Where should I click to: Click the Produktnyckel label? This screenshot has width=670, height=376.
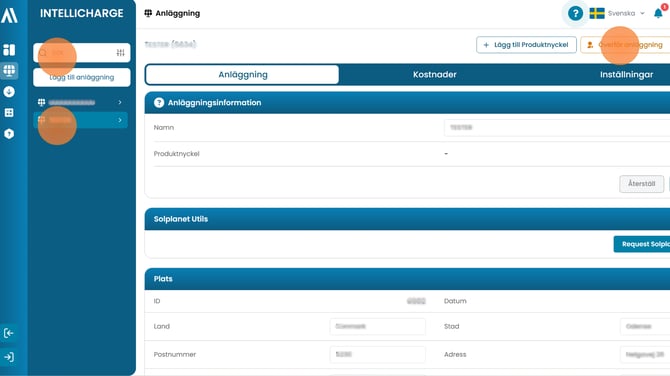(176, 154)
